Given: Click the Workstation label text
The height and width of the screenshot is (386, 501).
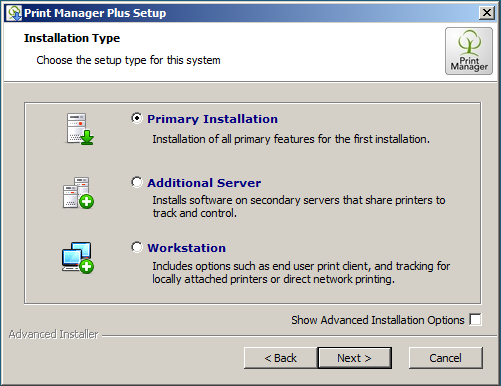Looking at the screenshot, I should pos(186,248).
